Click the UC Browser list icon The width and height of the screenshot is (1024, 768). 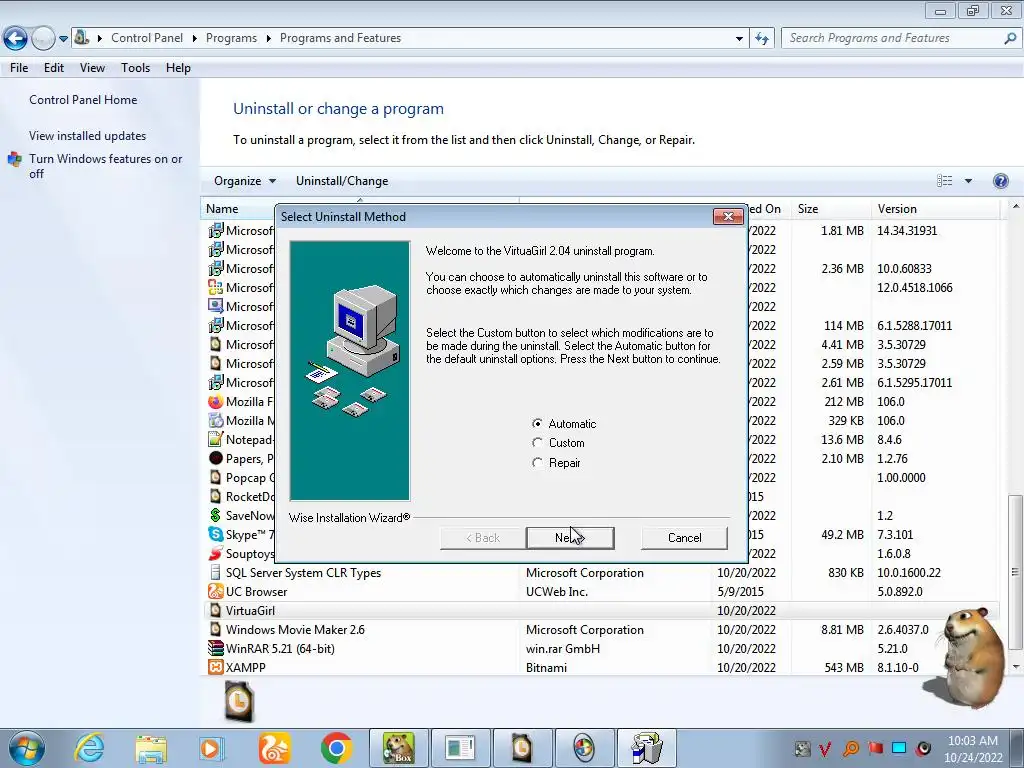pyautogui.click(x=216, y=592)
